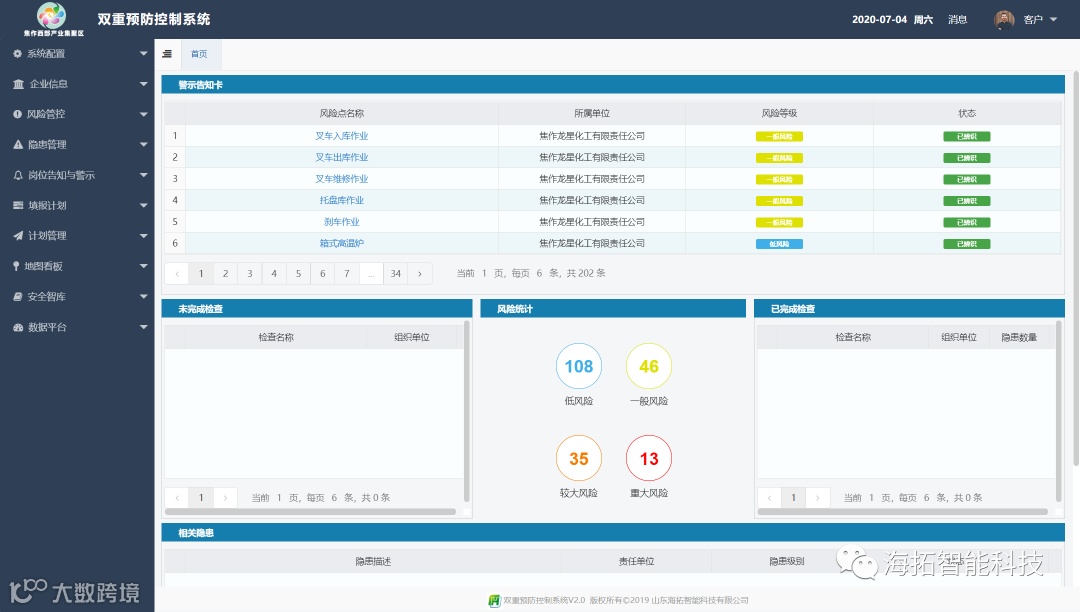Click previous page arrow in 警示告知卡
Screen dimensions: 1080x612
click(177, 273)
